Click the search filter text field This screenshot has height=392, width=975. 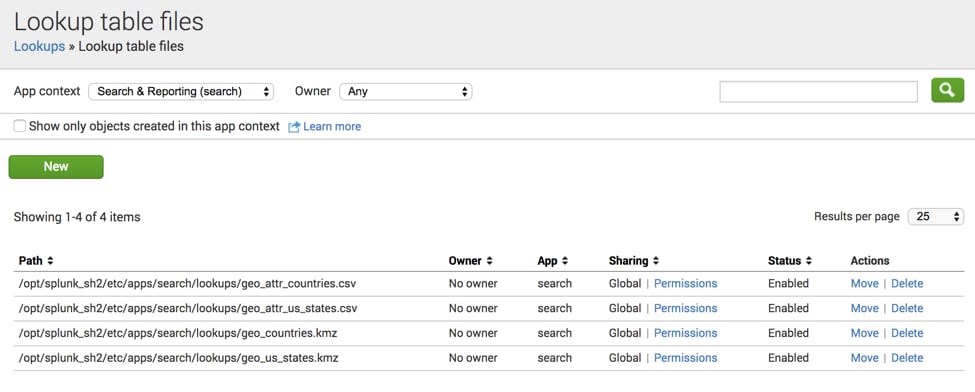pyautogui.click(x=818, y=91)
